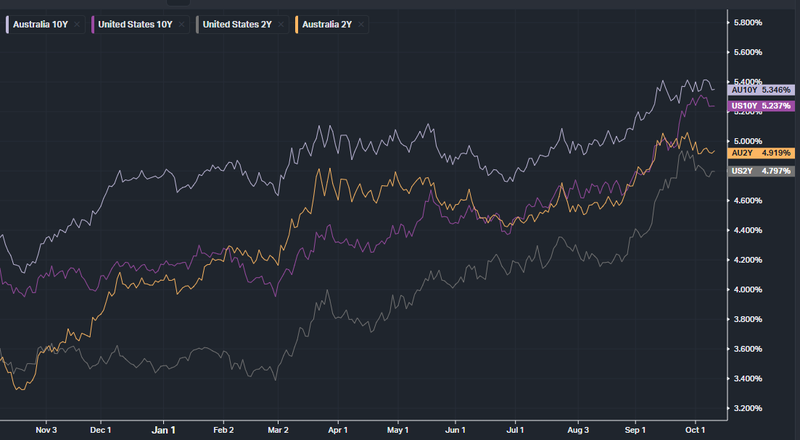Click the Dec 1 date label
The width and height of the screenshot is (800, 440).
pos(101,430)
